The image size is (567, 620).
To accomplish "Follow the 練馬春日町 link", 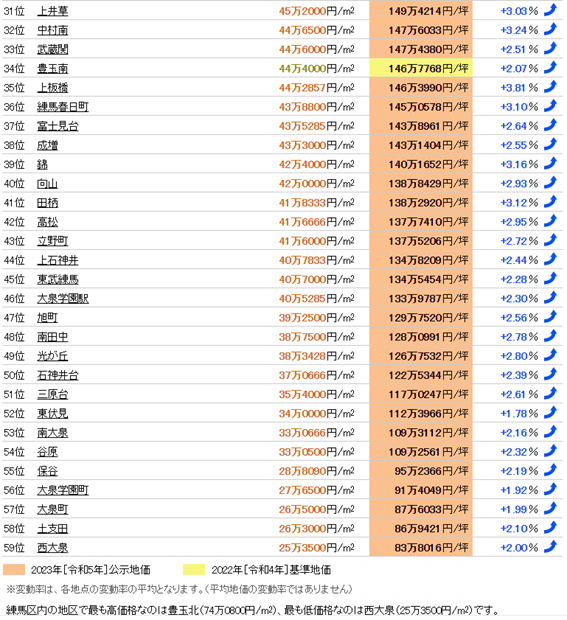I will tap(63, 107).
